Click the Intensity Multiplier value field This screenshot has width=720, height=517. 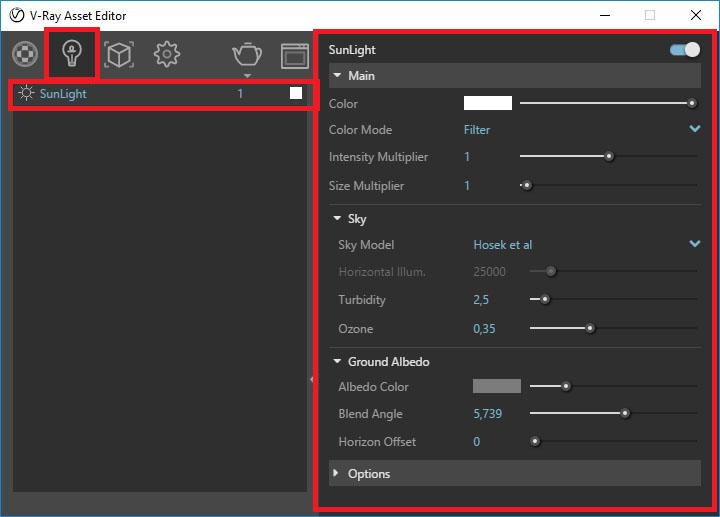[x=467, y=157]
